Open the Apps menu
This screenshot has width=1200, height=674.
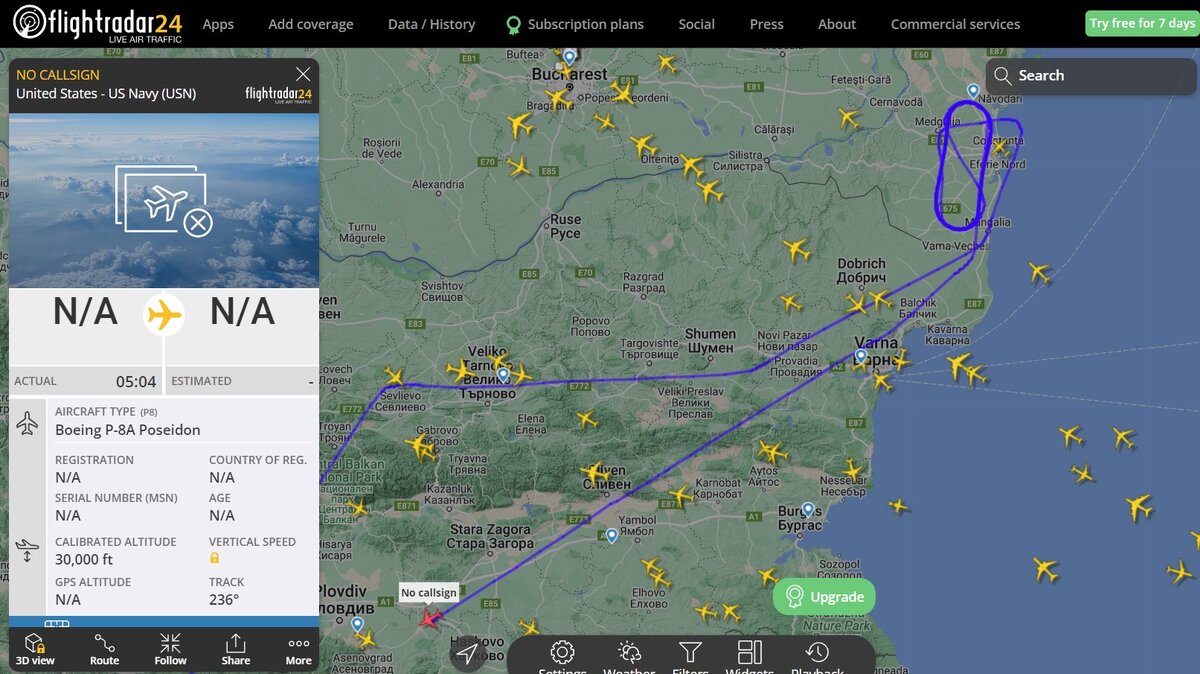tap(218, 24)
